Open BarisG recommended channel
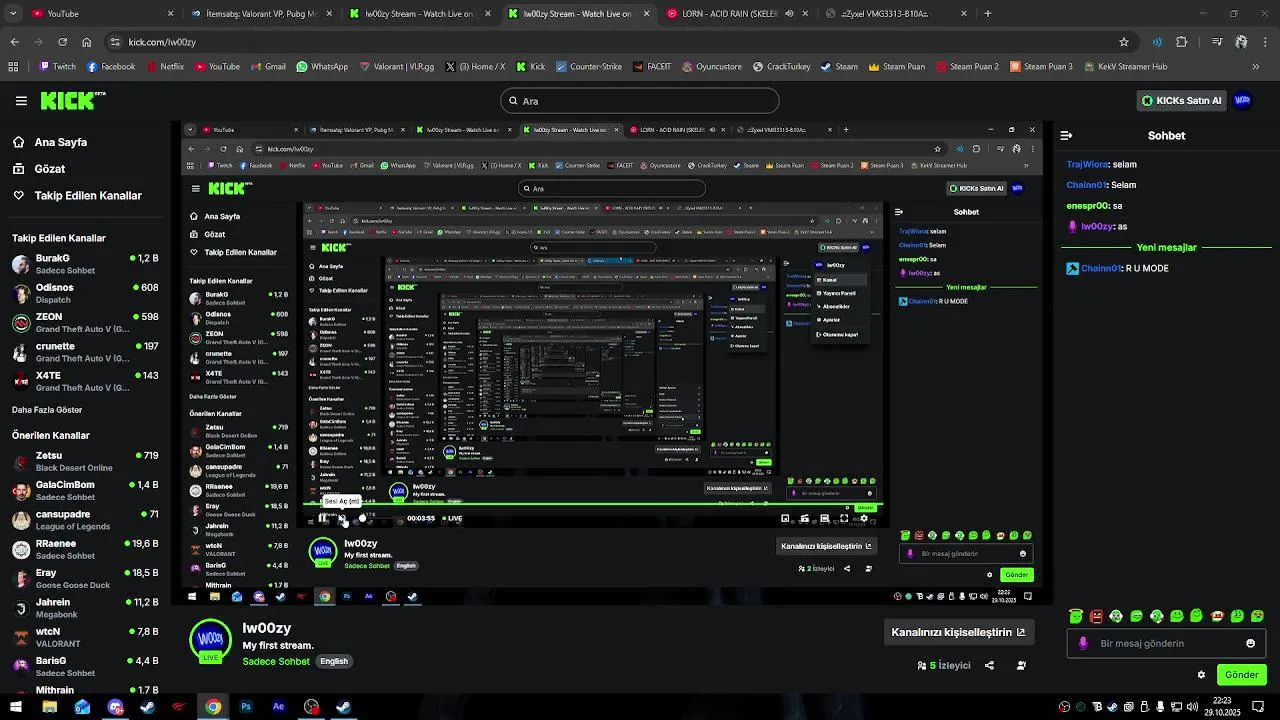Image resolution: width=1280 pixels, height=720 pixels. click(85, 667)
